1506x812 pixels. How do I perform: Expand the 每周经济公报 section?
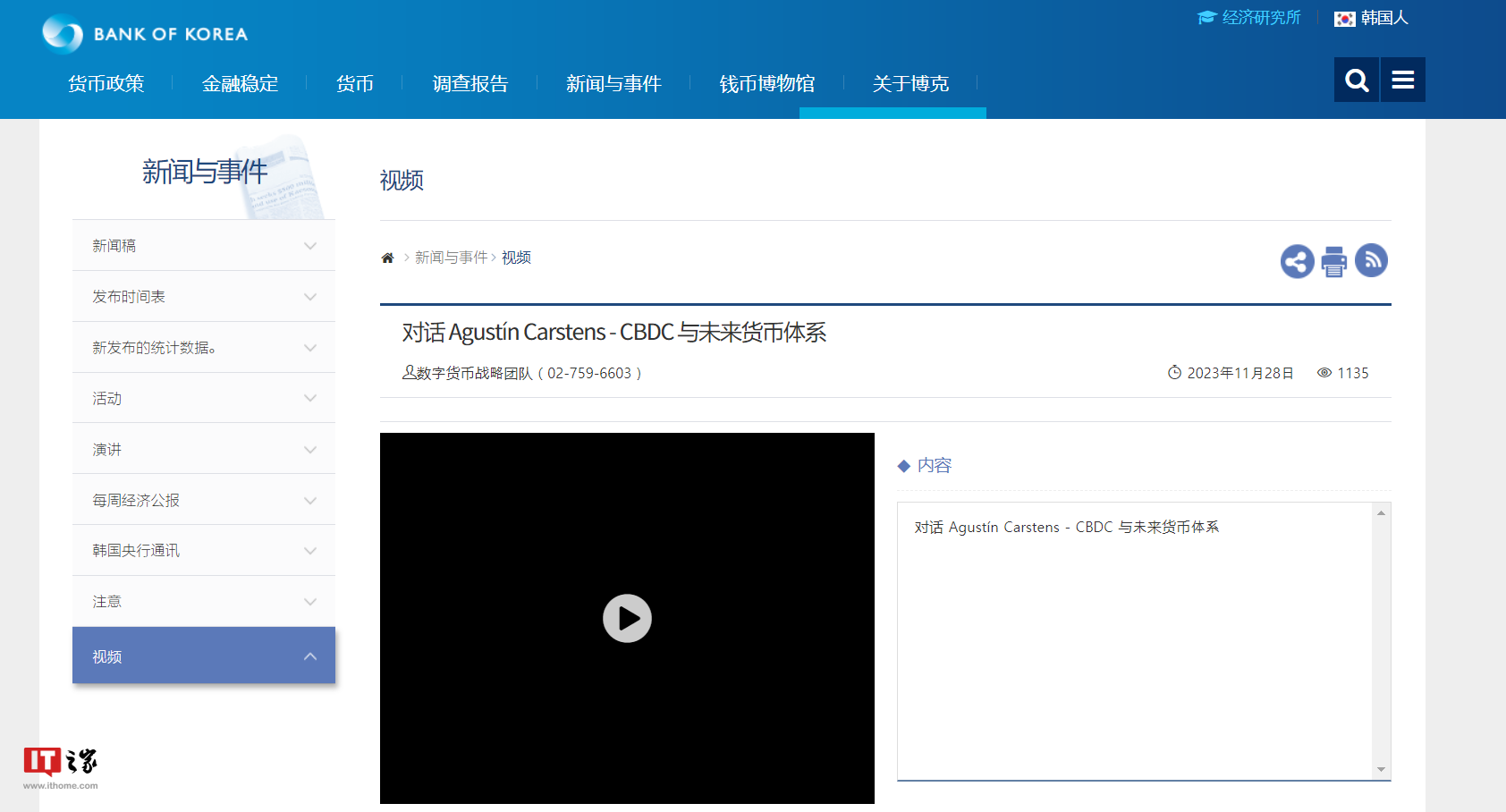click(203, 499)
